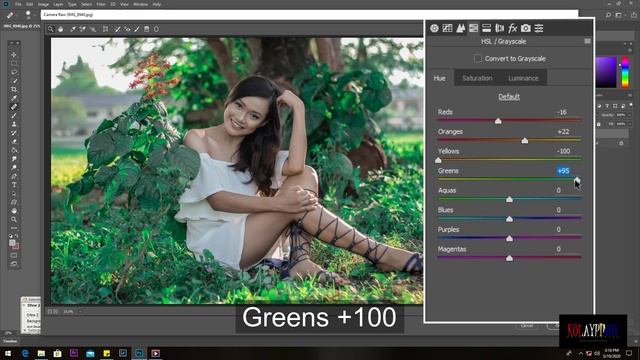
Task: Open the Filter menu
Action: (x=101, y=4)
